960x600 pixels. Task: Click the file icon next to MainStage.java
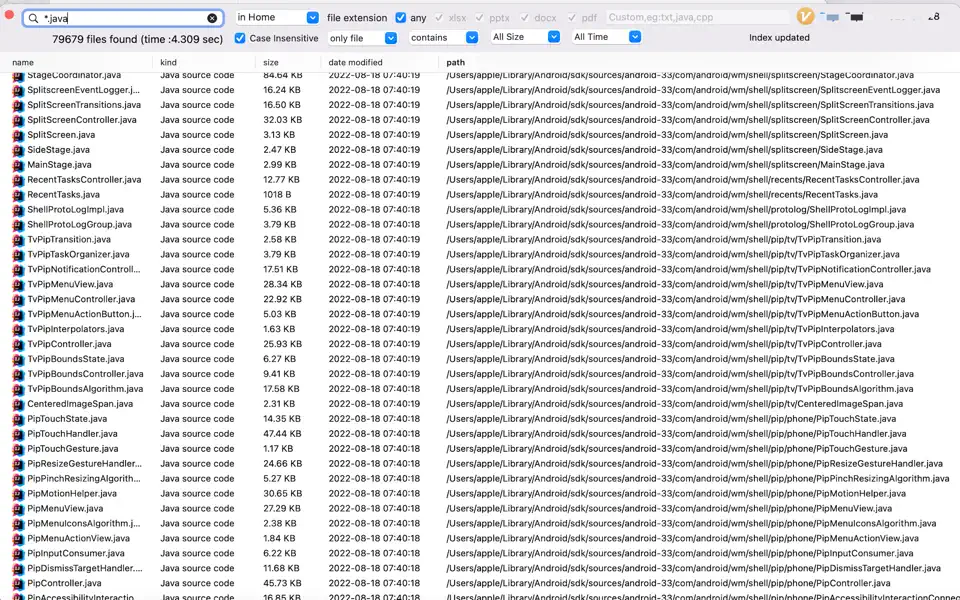[17, 165]
